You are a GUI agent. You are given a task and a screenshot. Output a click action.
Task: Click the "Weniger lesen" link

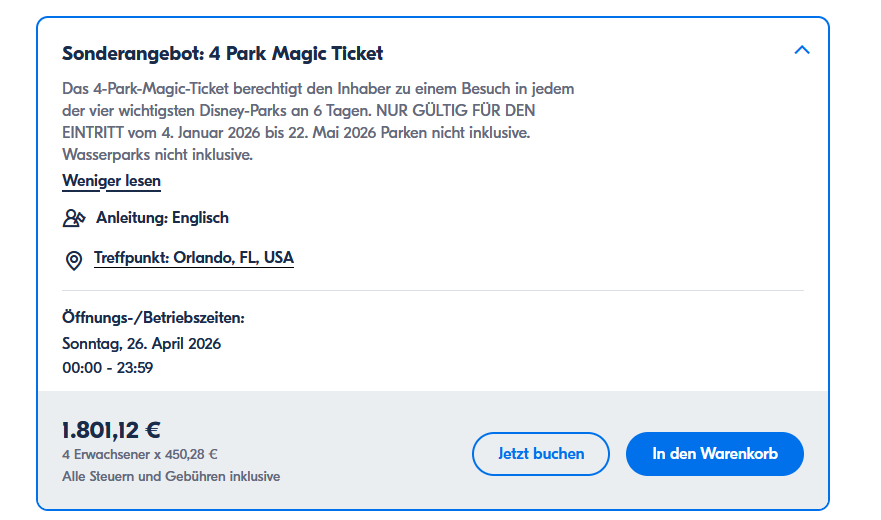tap(111, 181)
